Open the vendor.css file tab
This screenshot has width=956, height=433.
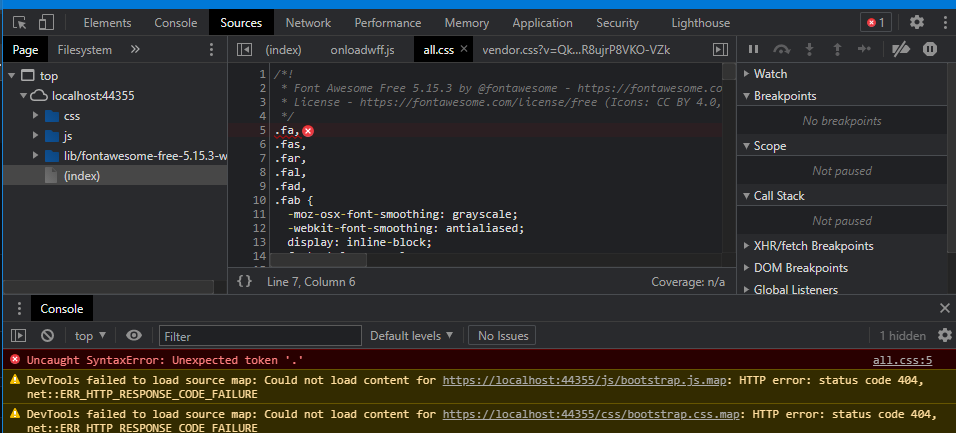(x=576, y=49)
